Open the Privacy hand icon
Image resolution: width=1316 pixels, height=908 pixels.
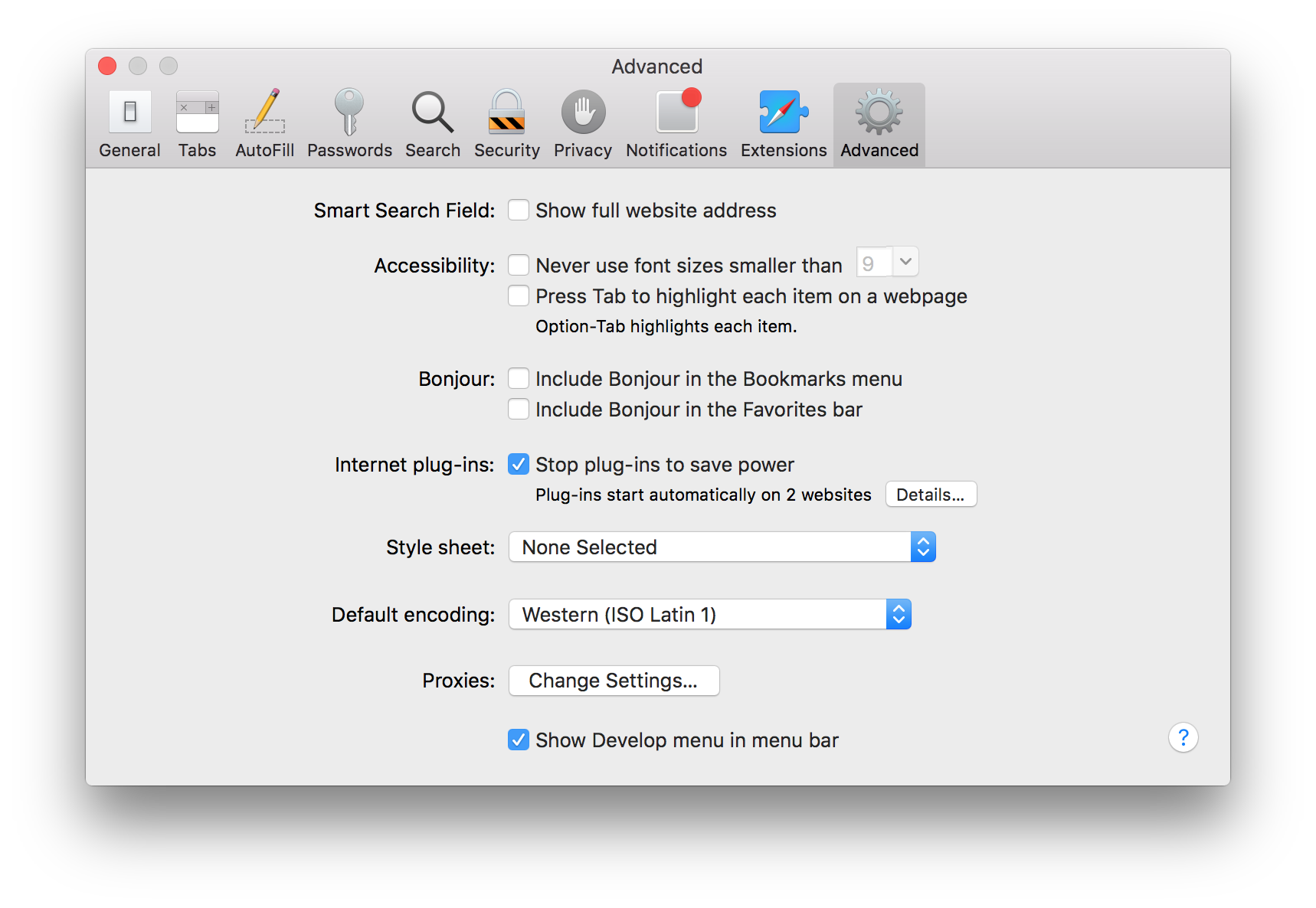point(583,112)
